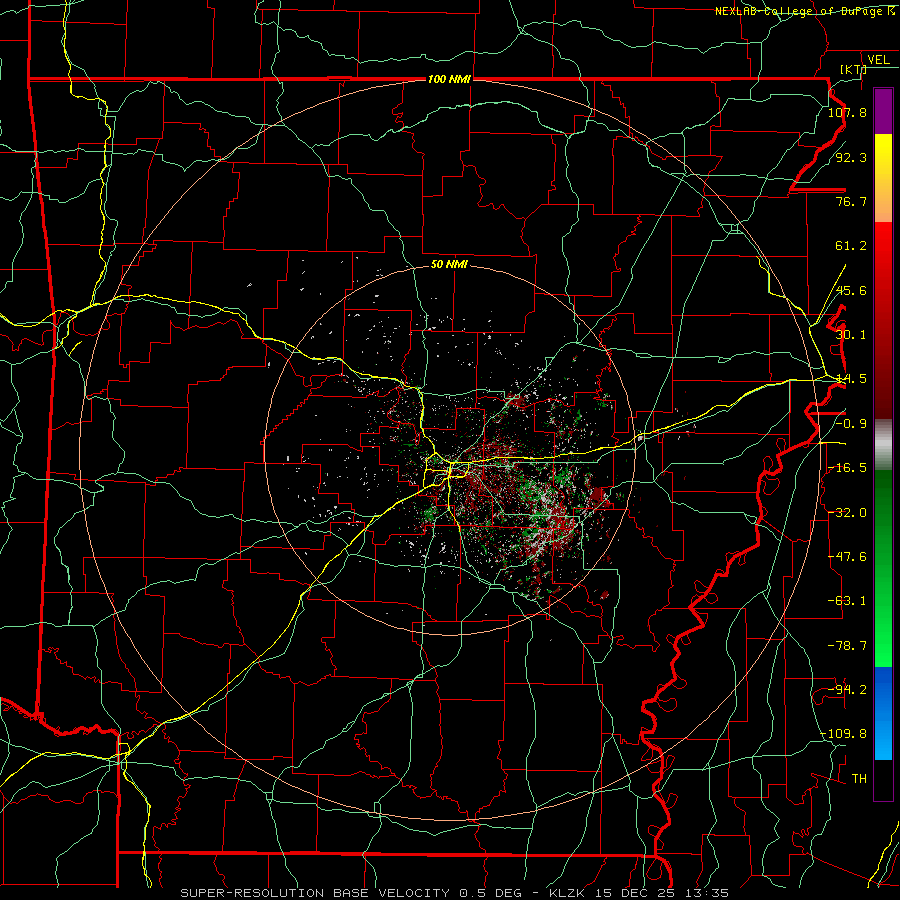Screen dimensions: 900x900
Task: Click the VEL legend title
Action: point(878,60)
